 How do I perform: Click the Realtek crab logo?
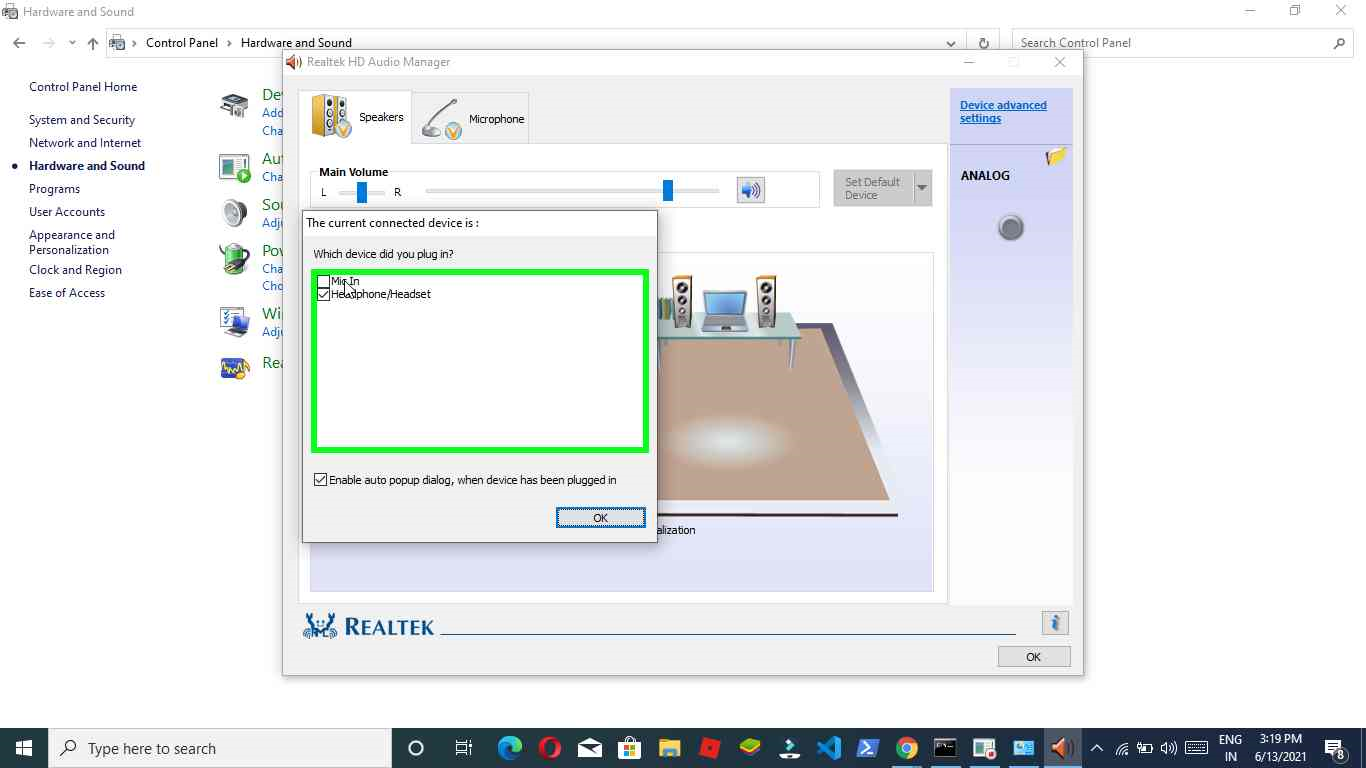pyautogui.click(x=320, y=625)
